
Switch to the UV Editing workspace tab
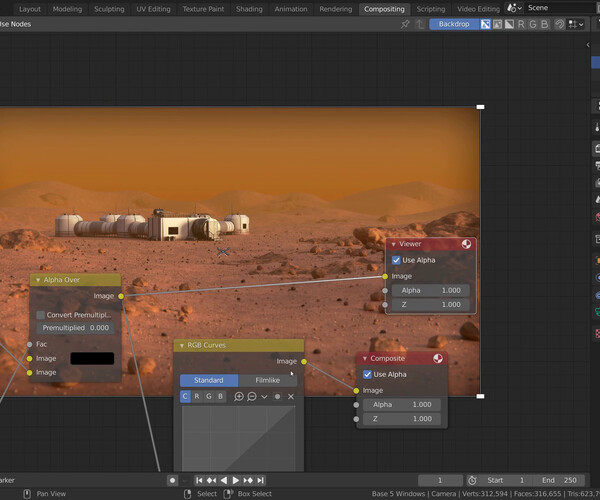(153, 9)
